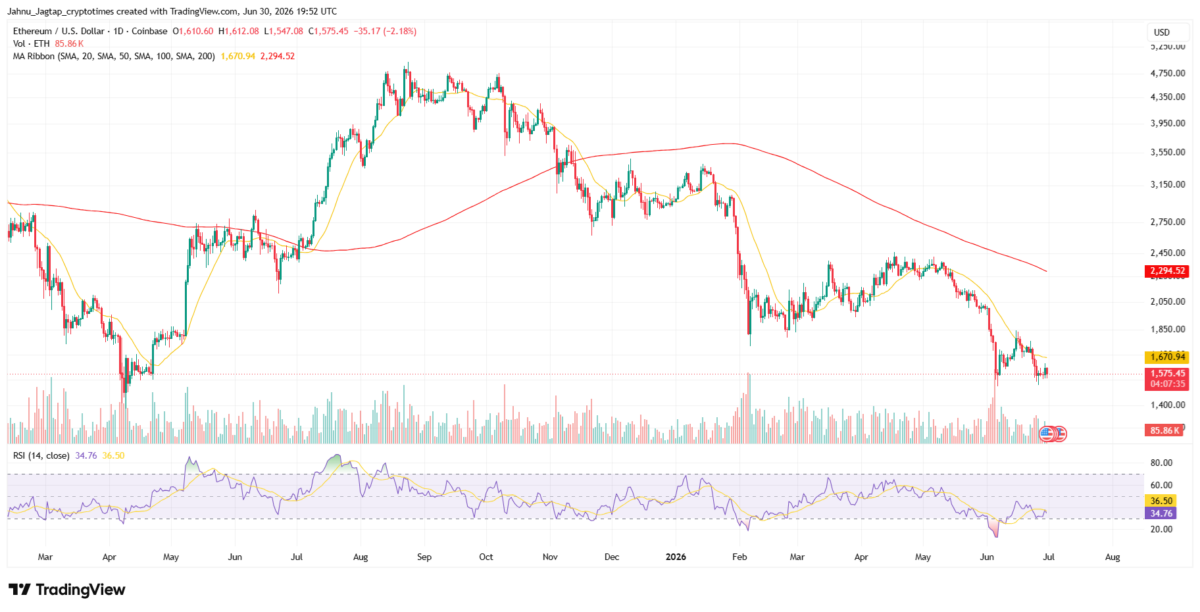Viewport: 1200px width, 612px height.
Task: Click the 60.00 RSI scale label
Action: click(1161, 485)
